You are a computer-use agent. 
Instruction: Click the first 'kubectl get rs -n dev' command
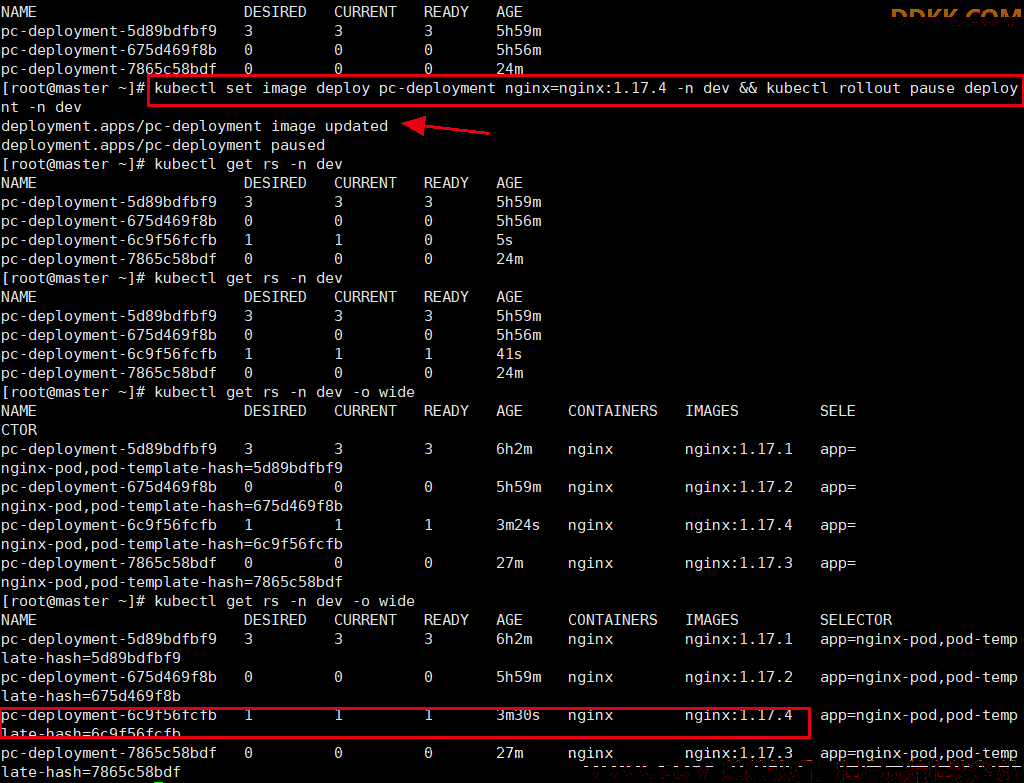point(248,164)
